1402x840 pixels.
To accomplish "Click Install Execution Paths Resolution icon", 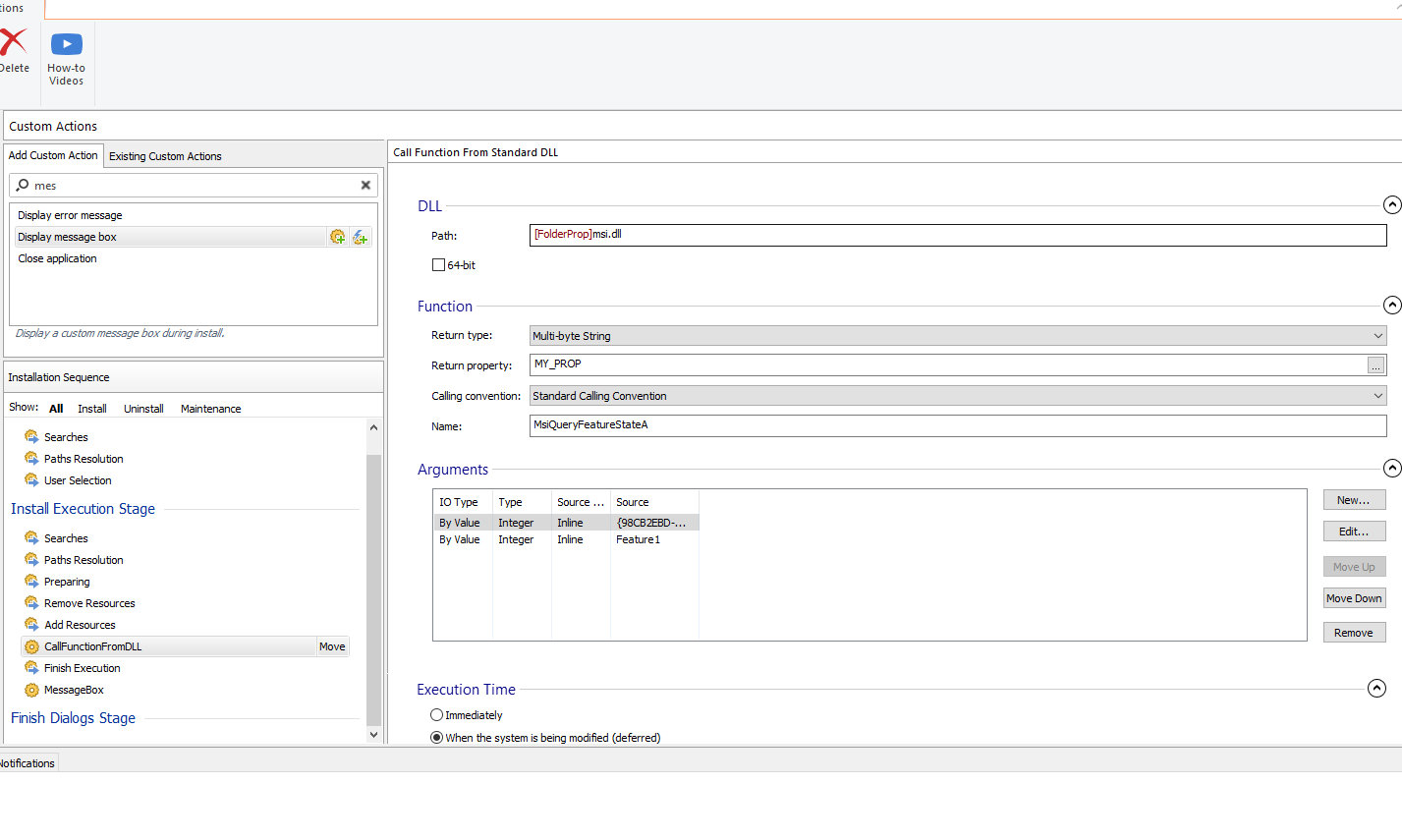I will pos(31,559).
